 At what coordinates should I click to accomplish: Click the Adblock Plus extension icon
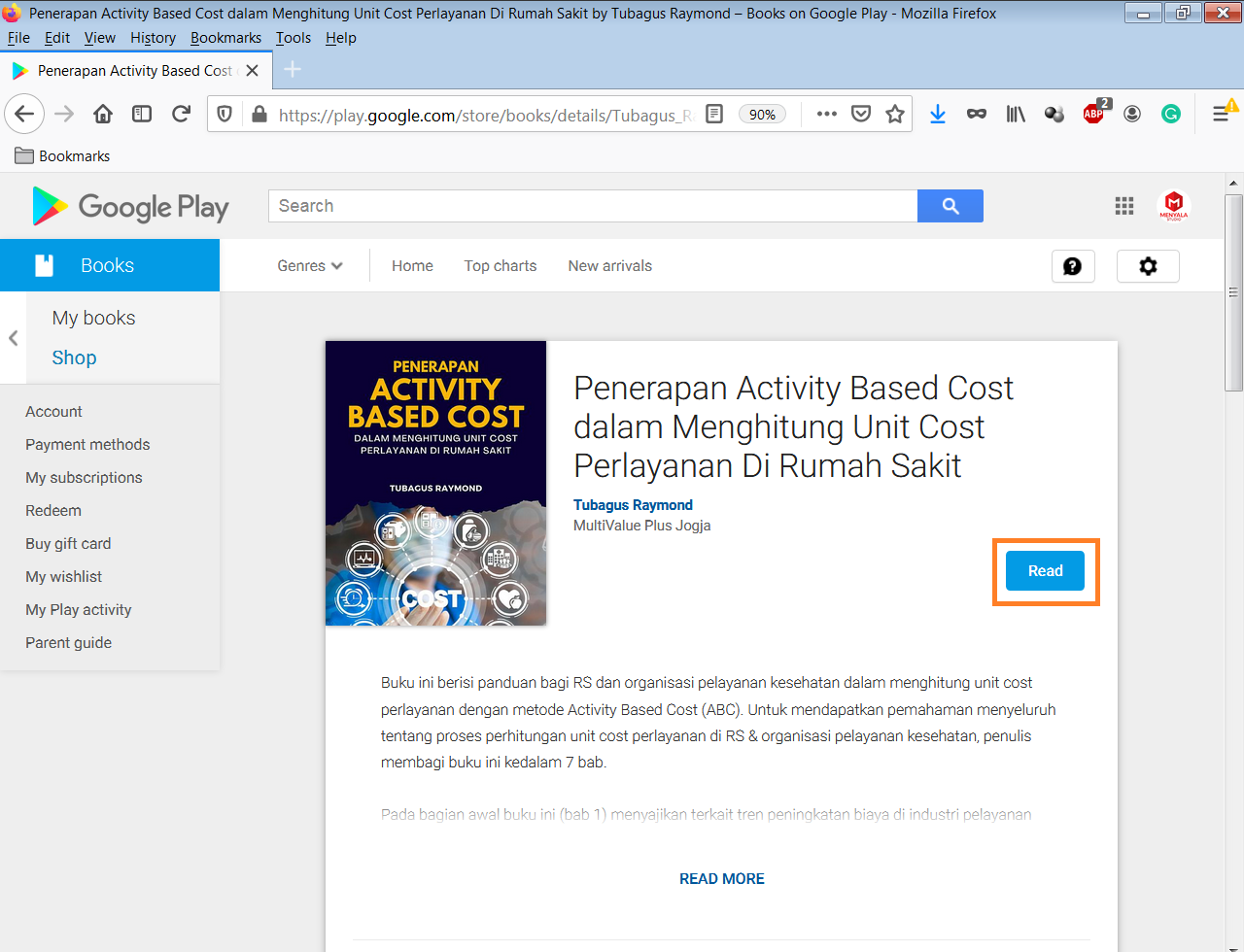point(1093,115)
